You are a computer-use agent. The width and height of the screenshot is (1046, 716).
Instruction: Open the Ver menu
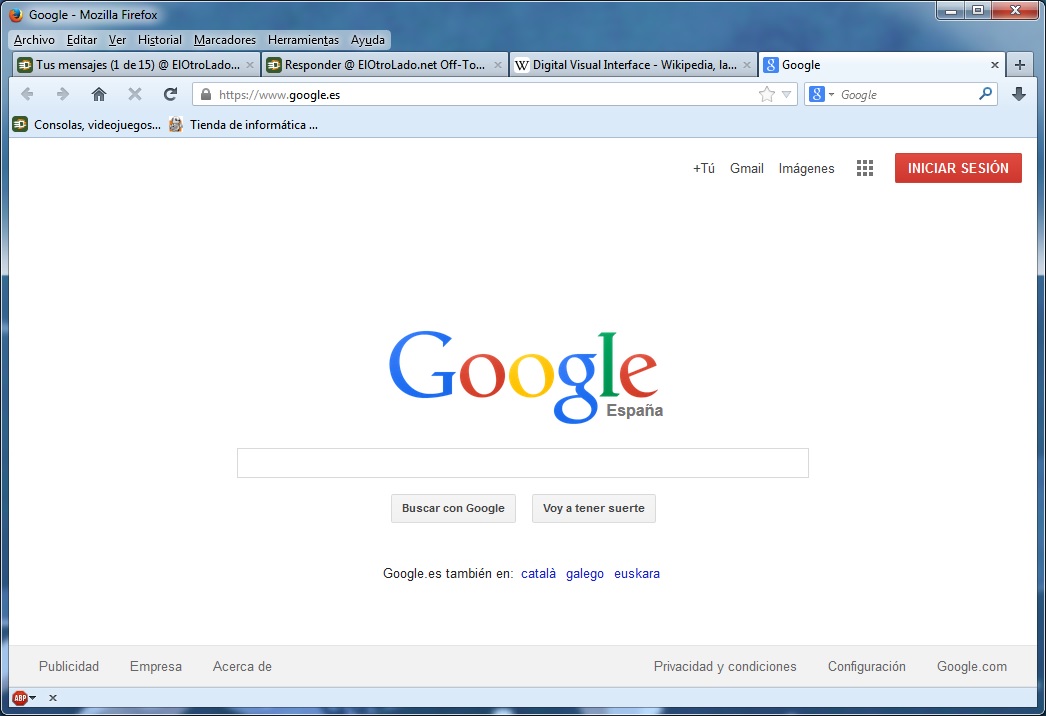pyautogui.click(x=117, y=40)
